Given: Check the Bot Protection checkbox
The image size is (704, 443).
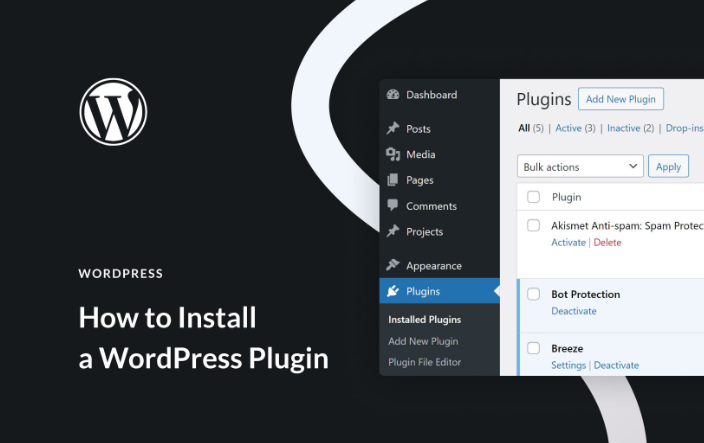Looking at the screenshot, I should coord(533,294).
